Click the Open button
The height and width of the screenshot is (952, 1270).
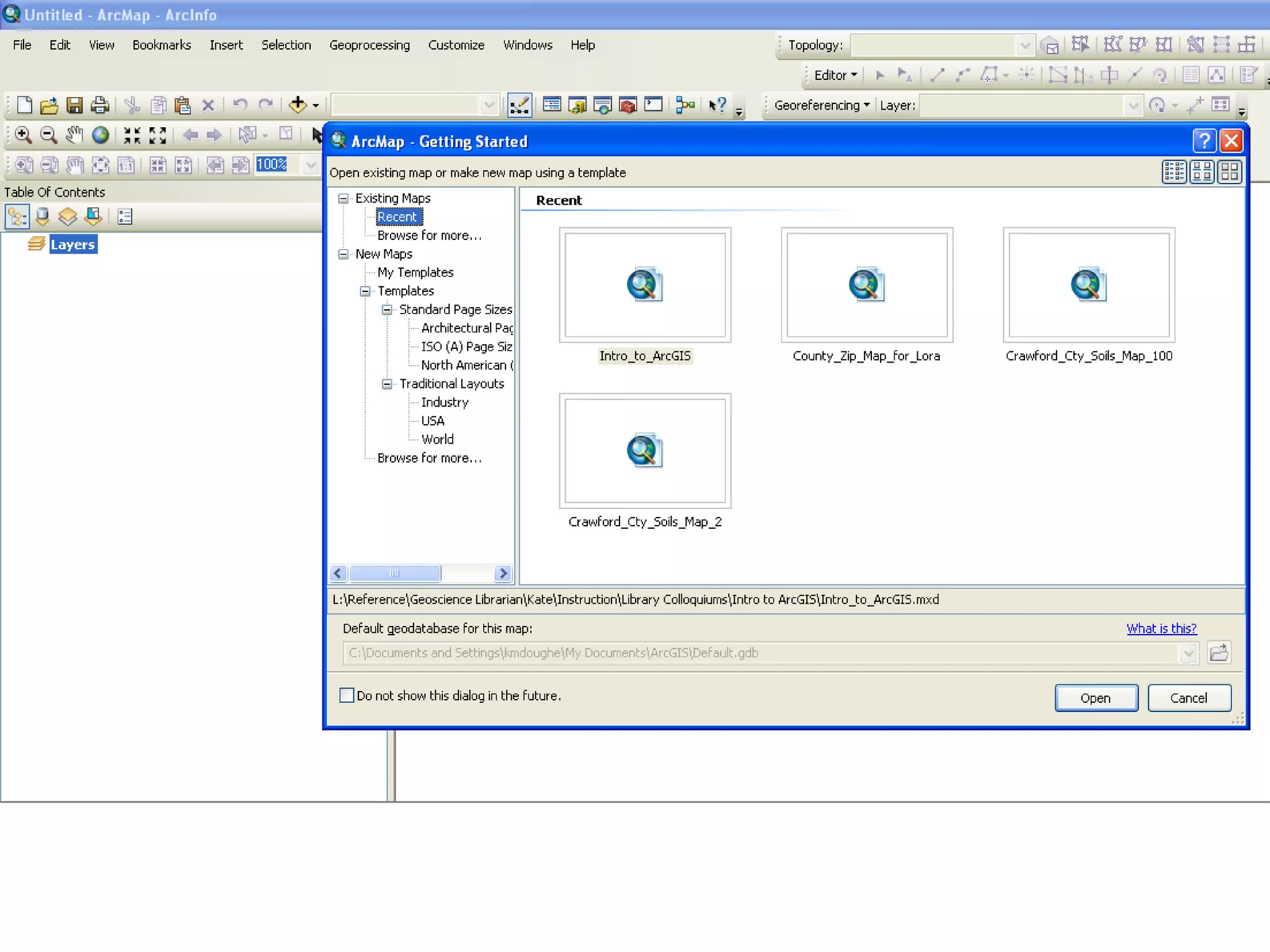[x=1096, y=698]
